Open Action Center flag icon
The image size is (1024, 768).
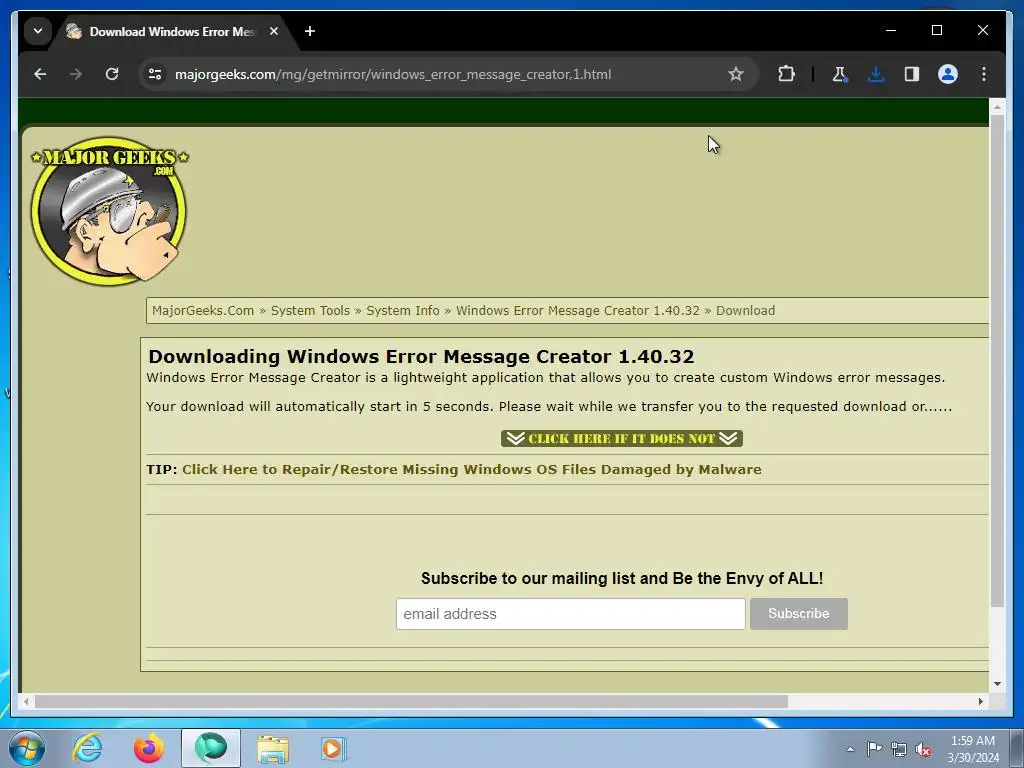874,749
